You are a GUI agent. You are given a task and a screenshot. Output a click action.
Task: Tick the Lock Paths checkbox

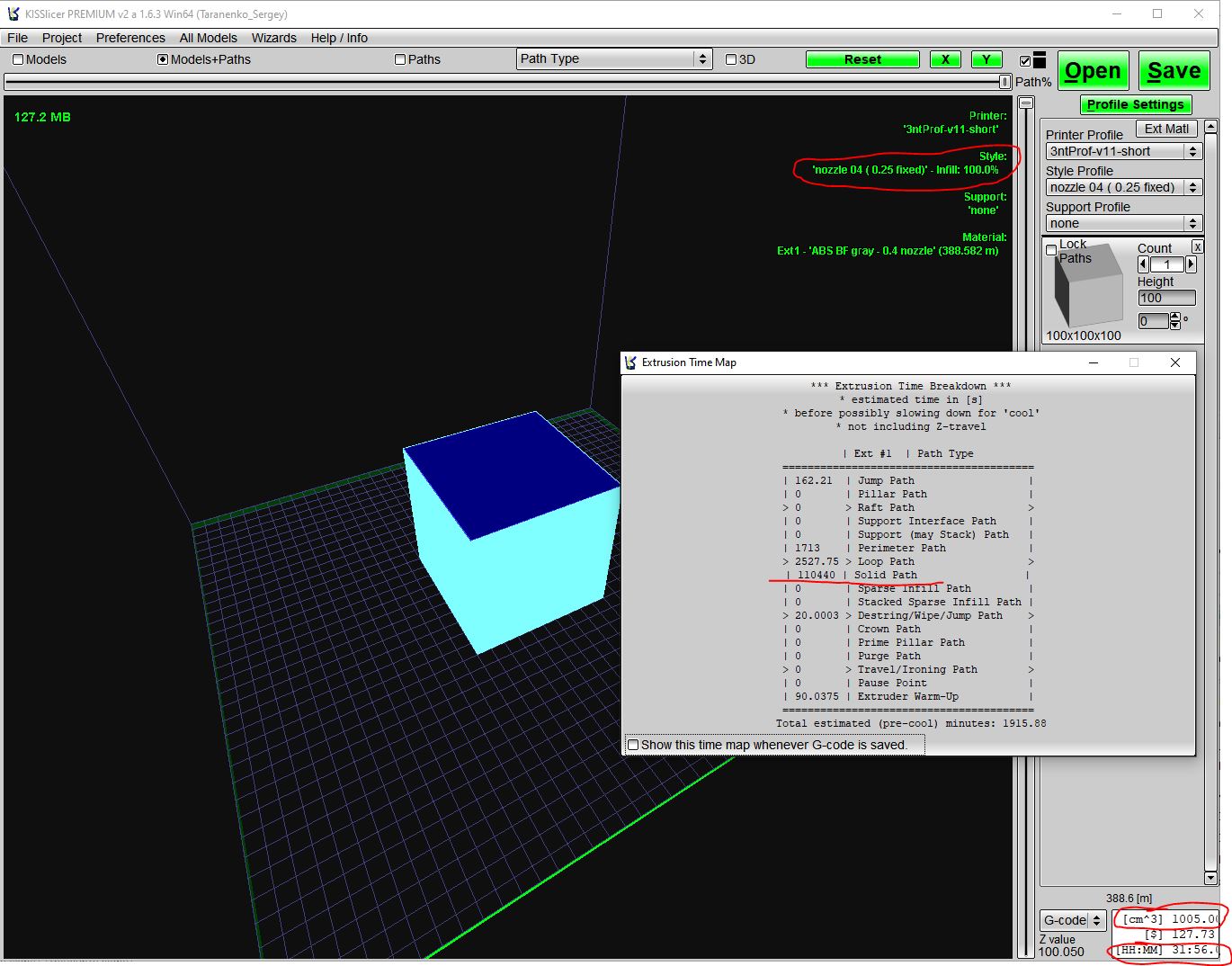point(1051,250)
